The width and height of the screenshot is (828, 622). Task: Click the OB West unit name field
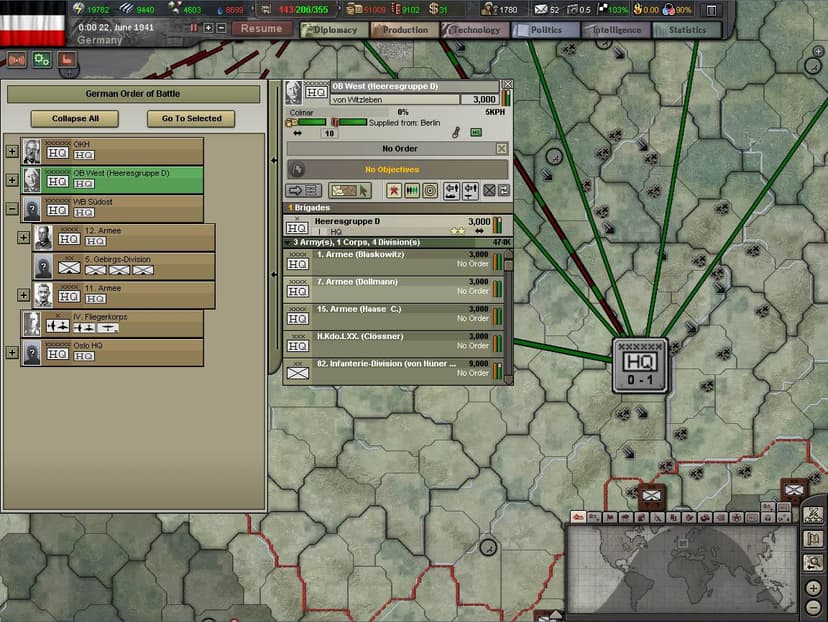point(415,86)
